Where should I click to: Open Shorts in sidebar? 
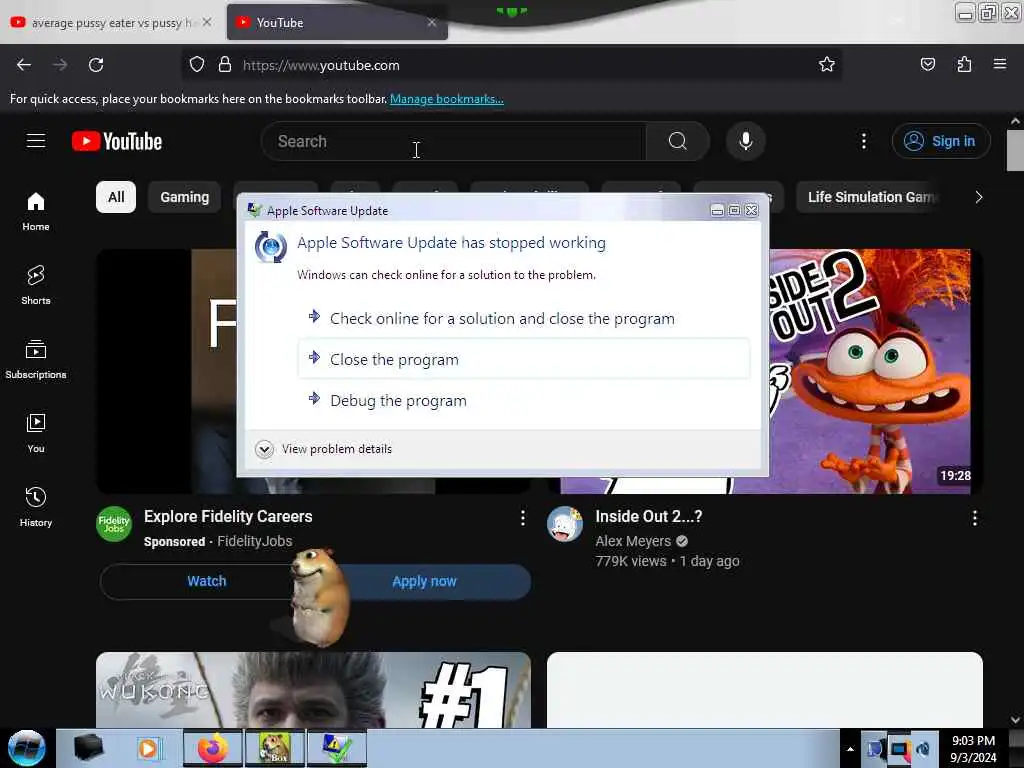pos(36,285)
